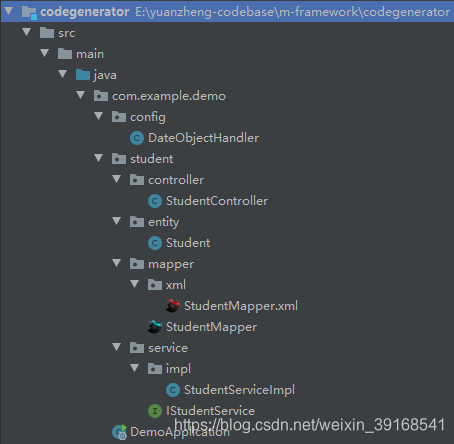
Task: Collapse the mapper package arrow
Action: pyautogui.click(x=117, y=263)
